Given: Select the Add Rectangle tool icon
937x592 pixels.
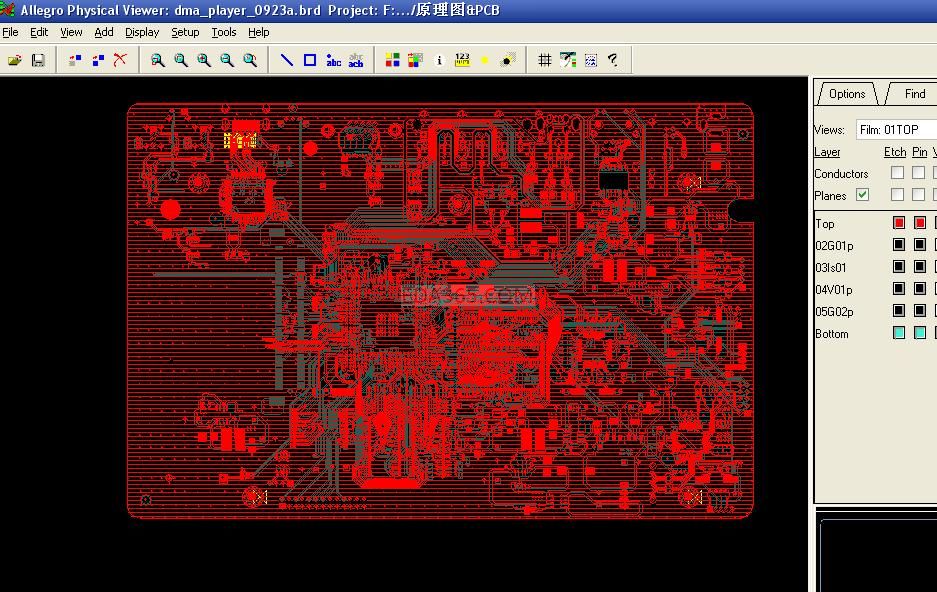Looking at the screenshot, I should click(x=310, y=60).
